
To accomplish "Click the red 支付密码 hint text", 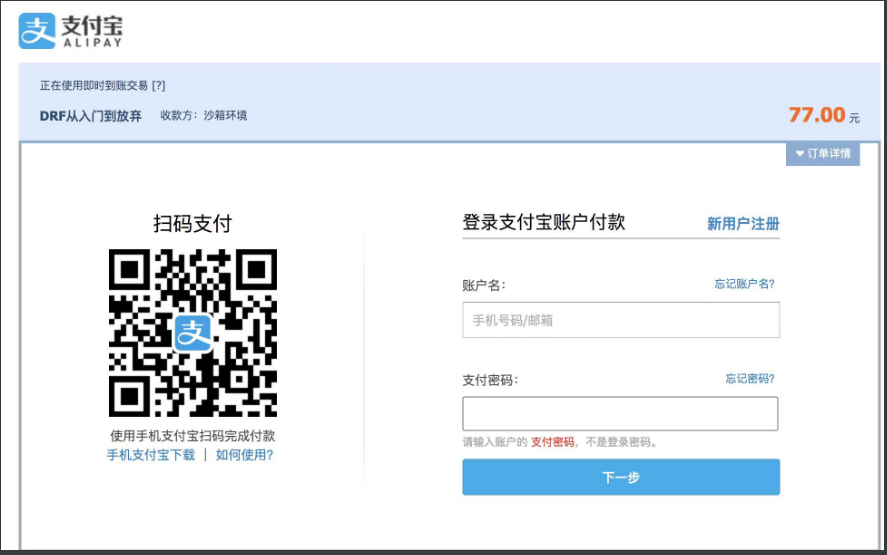I will (x=552, y=442).
